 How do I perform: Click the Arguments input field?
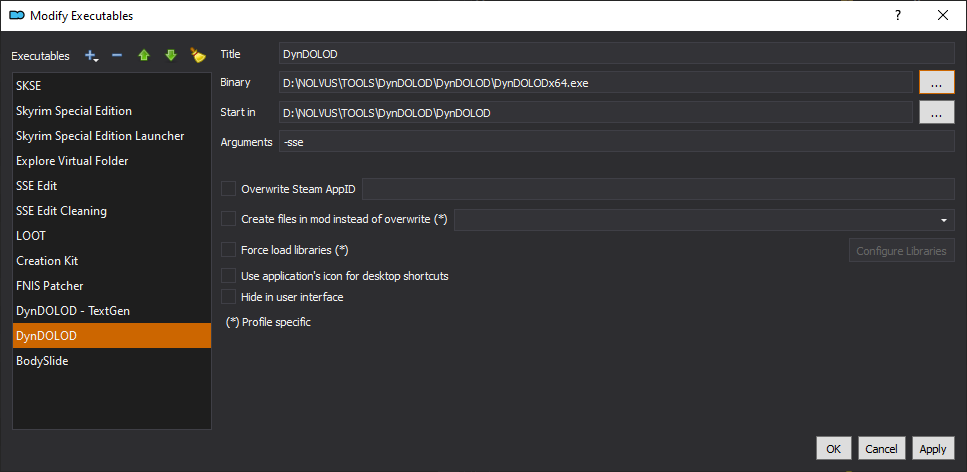coord(617,142)
